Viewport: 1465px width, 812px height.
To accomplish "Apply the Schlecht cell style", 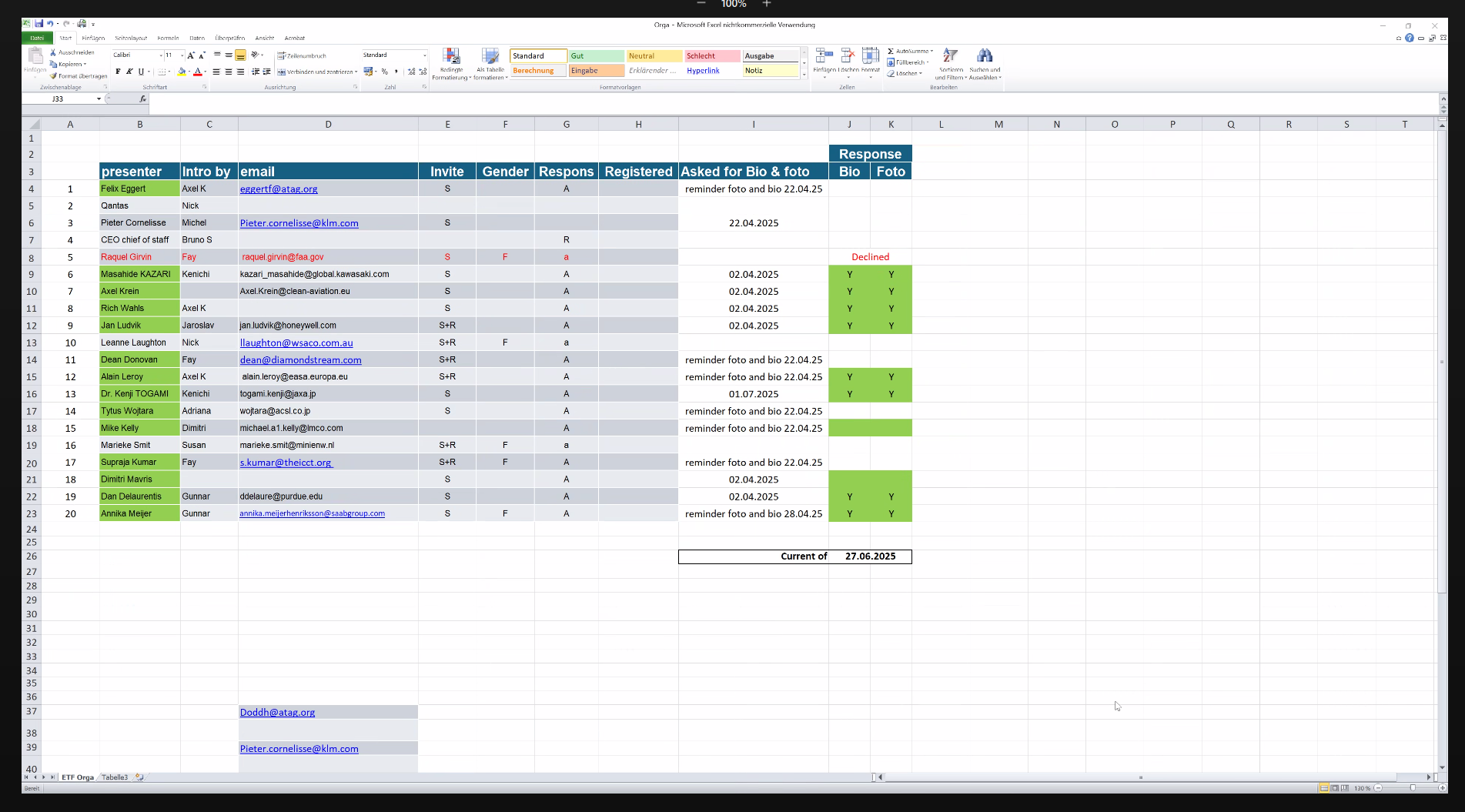I will [712, 56].
